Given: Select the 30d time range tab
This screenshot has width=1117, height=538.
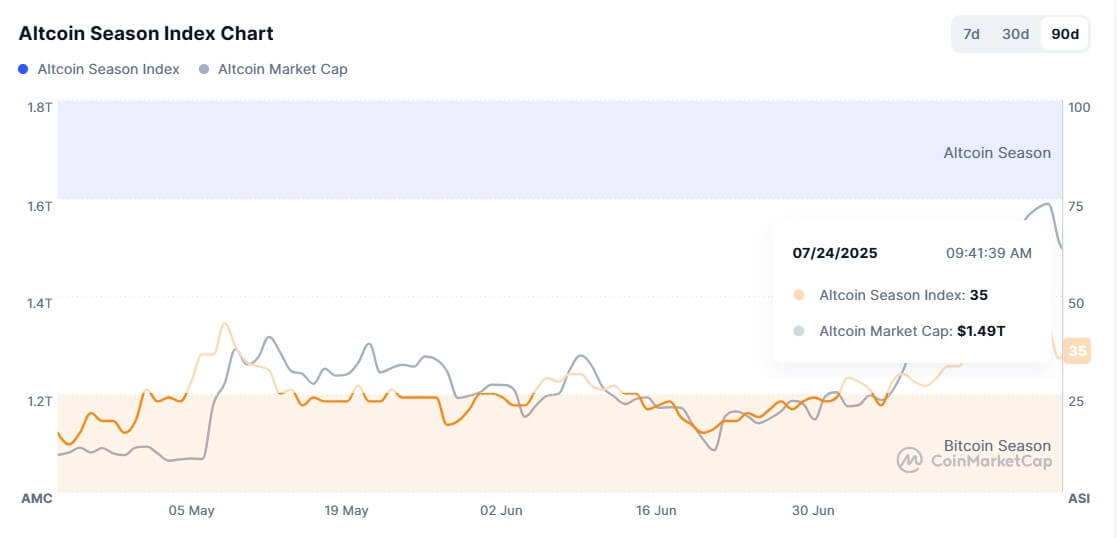Looking at the screenshot, I should point(1015,34).
